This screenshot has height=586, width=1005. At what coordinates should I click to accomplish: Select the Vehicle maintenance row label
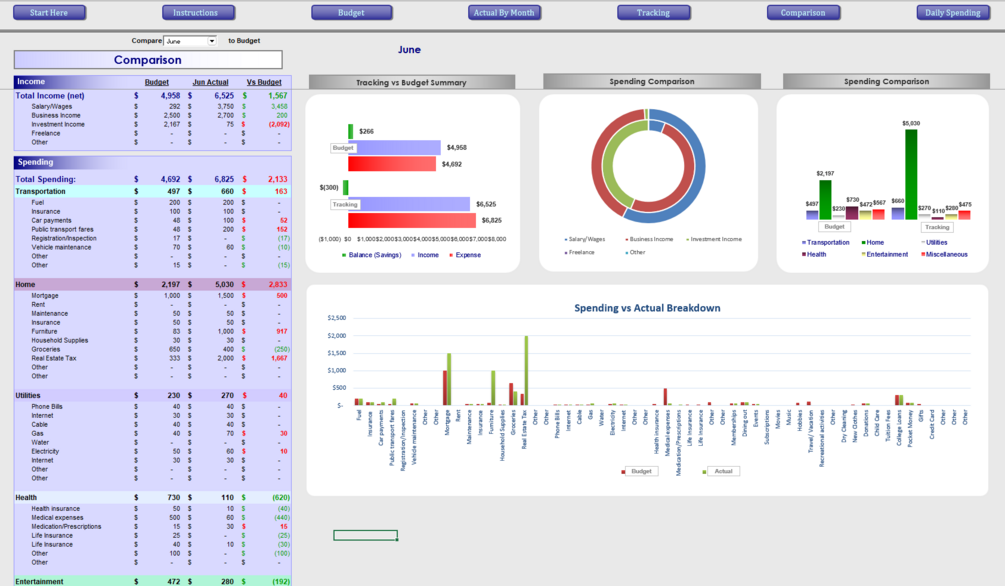click(61, 247)
